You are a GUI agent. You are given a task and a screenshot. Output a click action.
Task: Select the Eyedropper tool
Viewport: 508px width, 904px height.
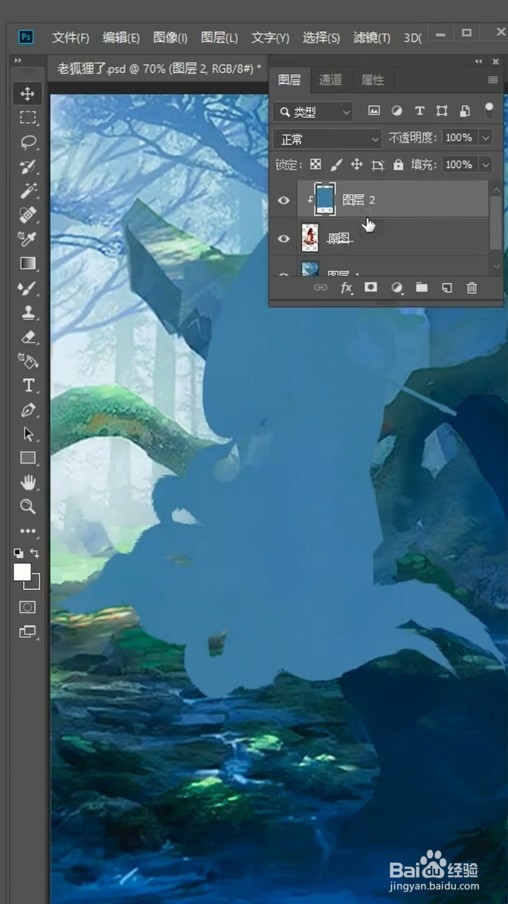[28, 239]
